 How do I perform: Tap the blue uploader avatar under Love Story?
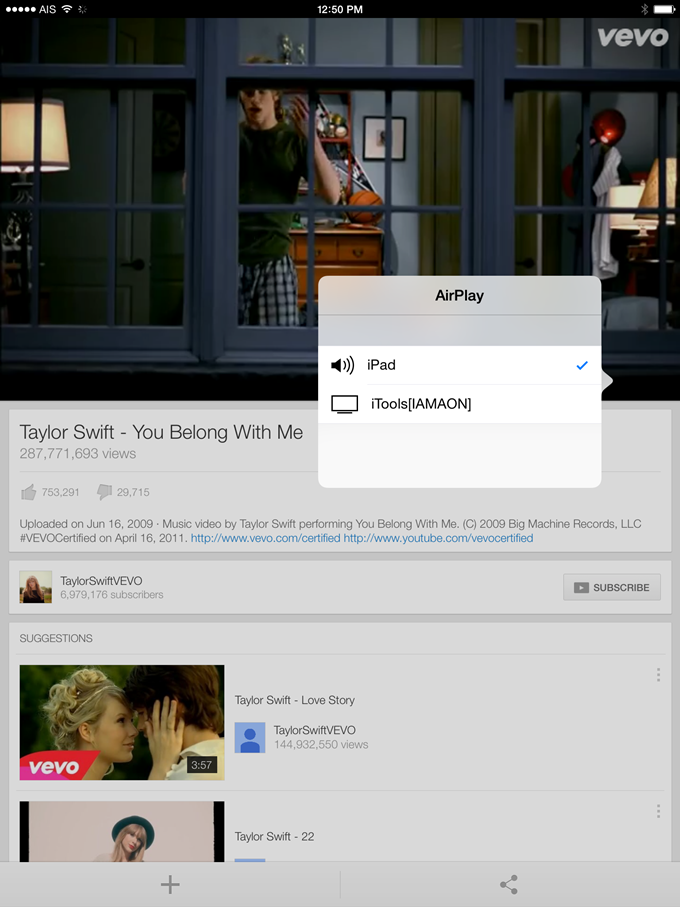pyautogui.click(x=250, y=738)
